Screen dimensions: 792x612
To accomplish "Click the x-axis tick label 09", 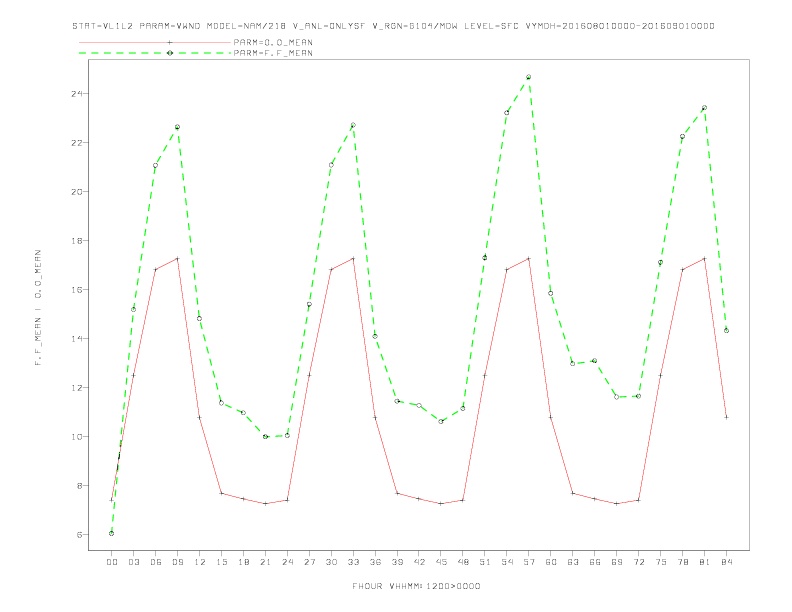I will pos(177,562).
